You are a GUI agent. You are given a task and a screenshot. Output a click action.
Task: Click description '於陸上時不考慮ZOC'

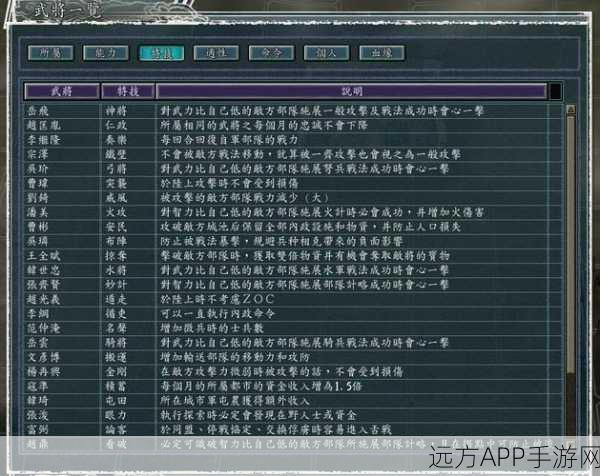pos(217,299)
